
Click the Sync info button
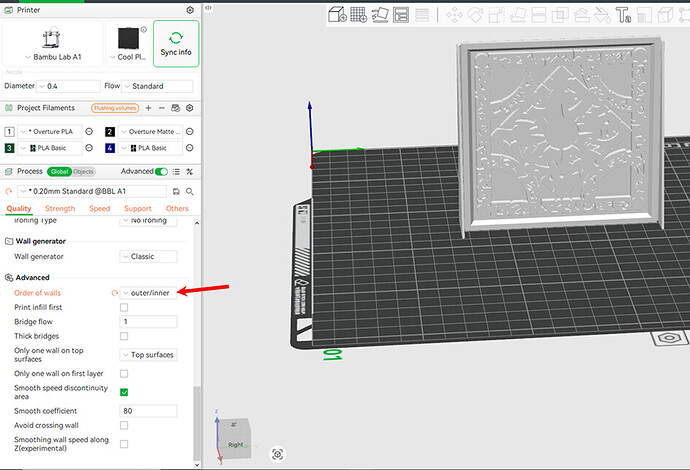176,44
